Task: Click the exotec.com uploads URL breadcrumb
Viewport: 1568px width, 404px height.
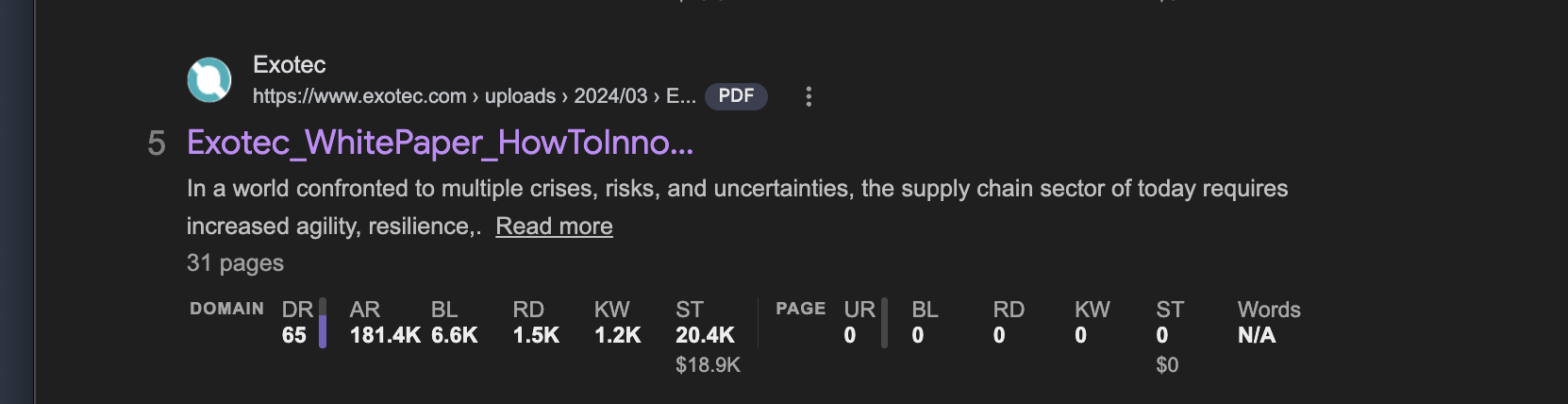Action: (x=474, y=96)
